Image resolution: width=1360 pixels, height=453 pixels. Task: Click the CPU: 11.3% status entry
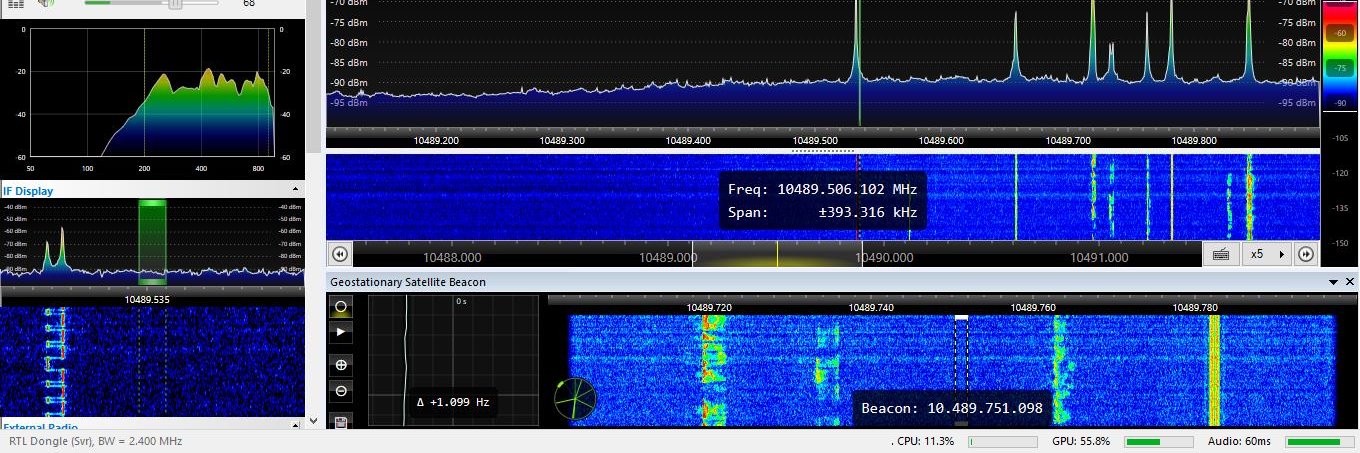point(923,441)
